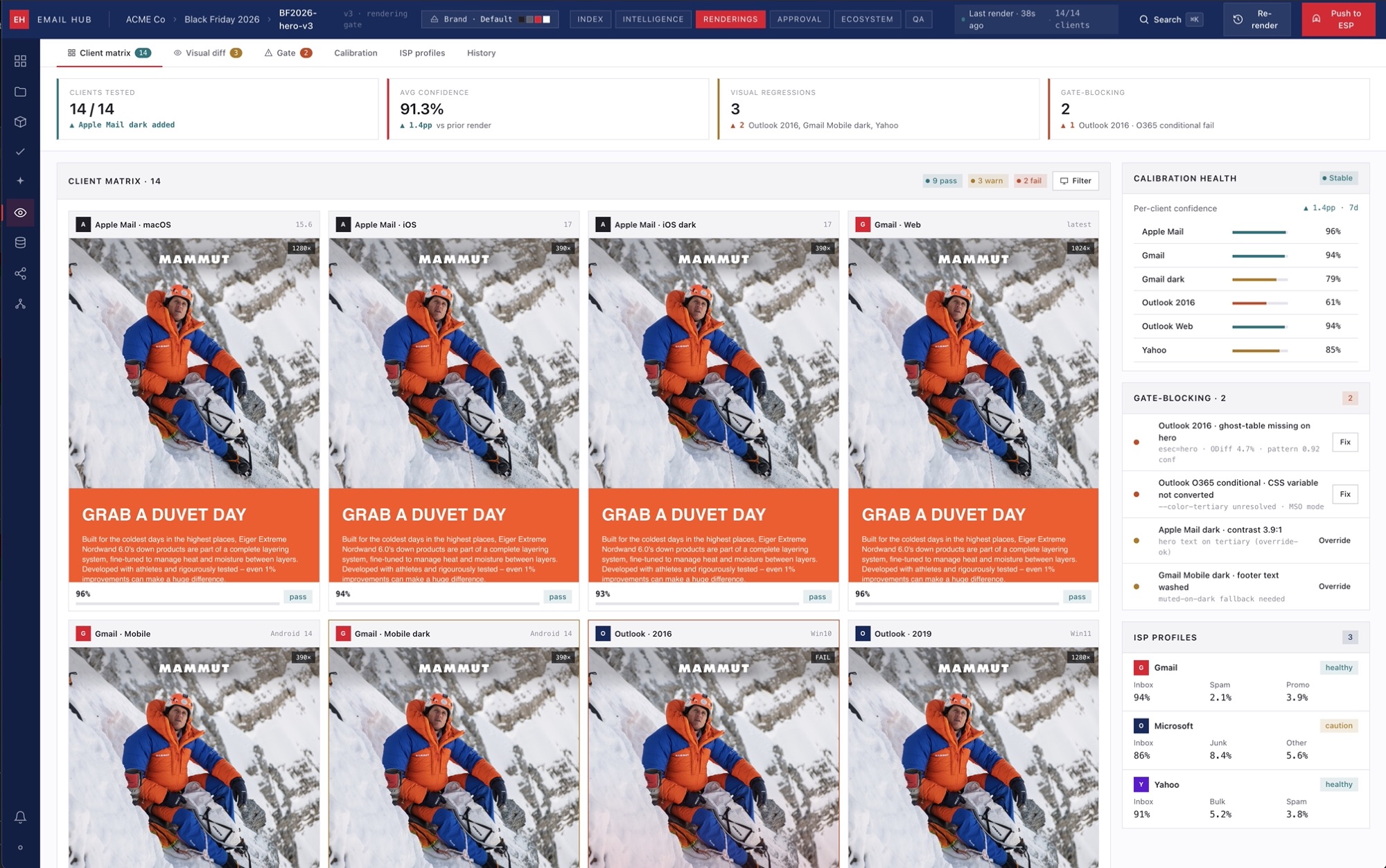Click the Yahoo ISP profile icon
The width and height of the screenshot is (1386, 868).
click(1141, 785)
